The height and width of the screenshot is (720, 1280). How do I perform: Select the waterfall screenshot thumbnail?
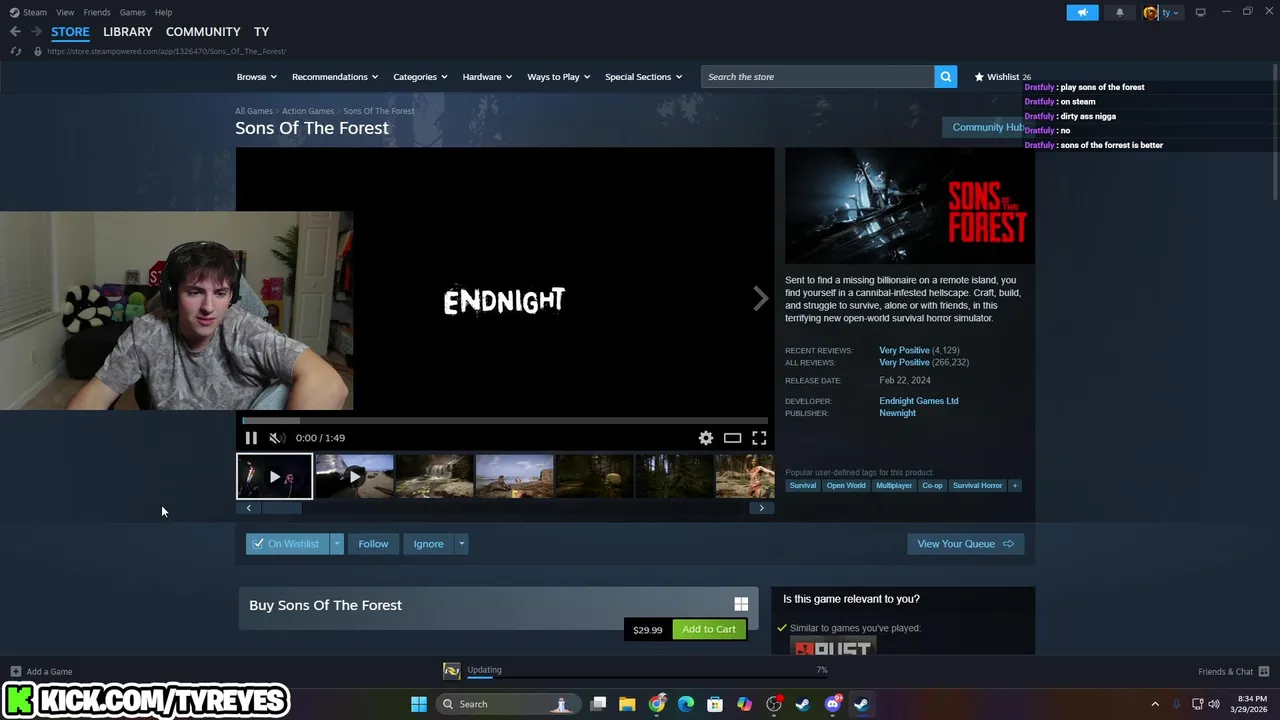pyautogui.click(x=434, y=476)
